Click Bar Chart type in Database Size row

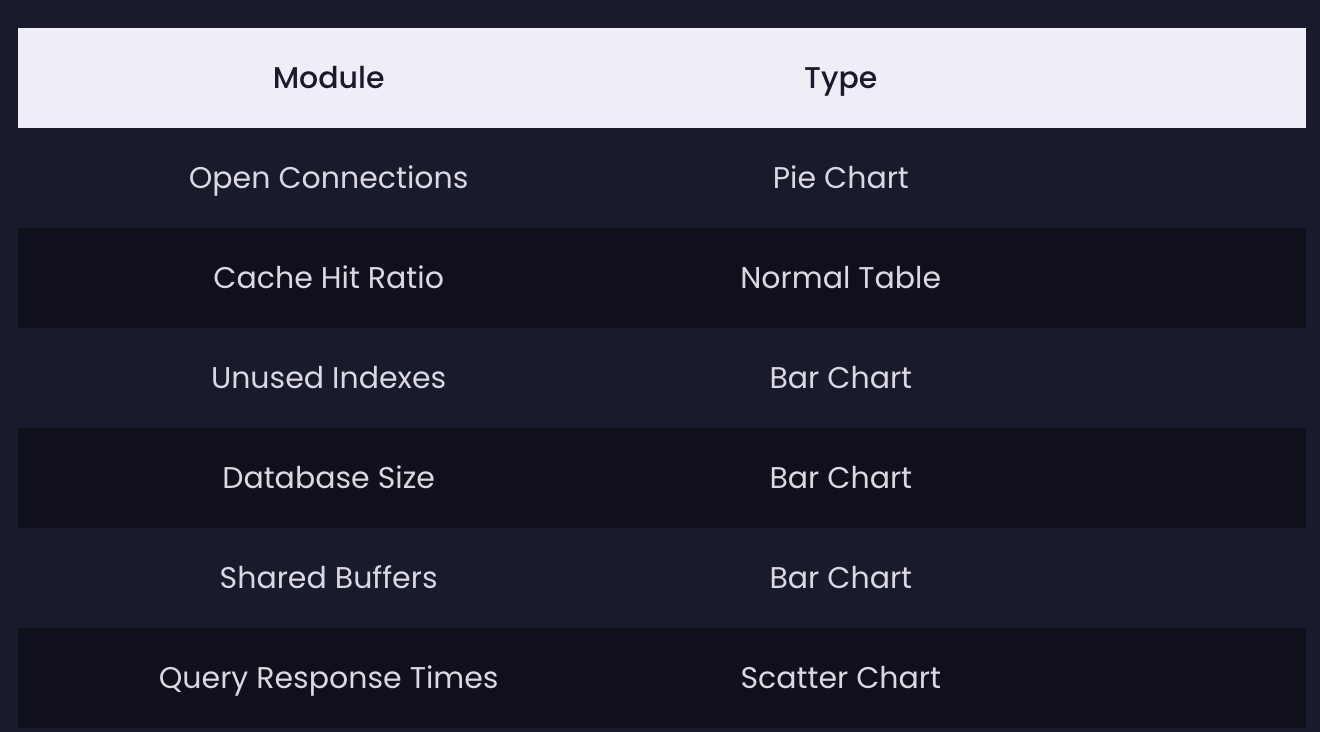[840, 478]
